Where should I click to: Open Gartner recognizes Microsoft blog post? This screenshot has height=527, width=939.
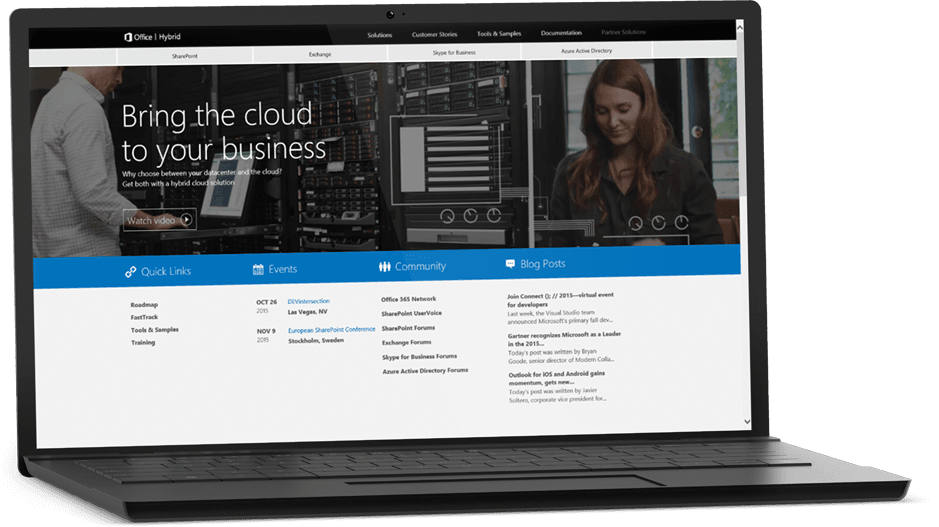coord(564,339)
